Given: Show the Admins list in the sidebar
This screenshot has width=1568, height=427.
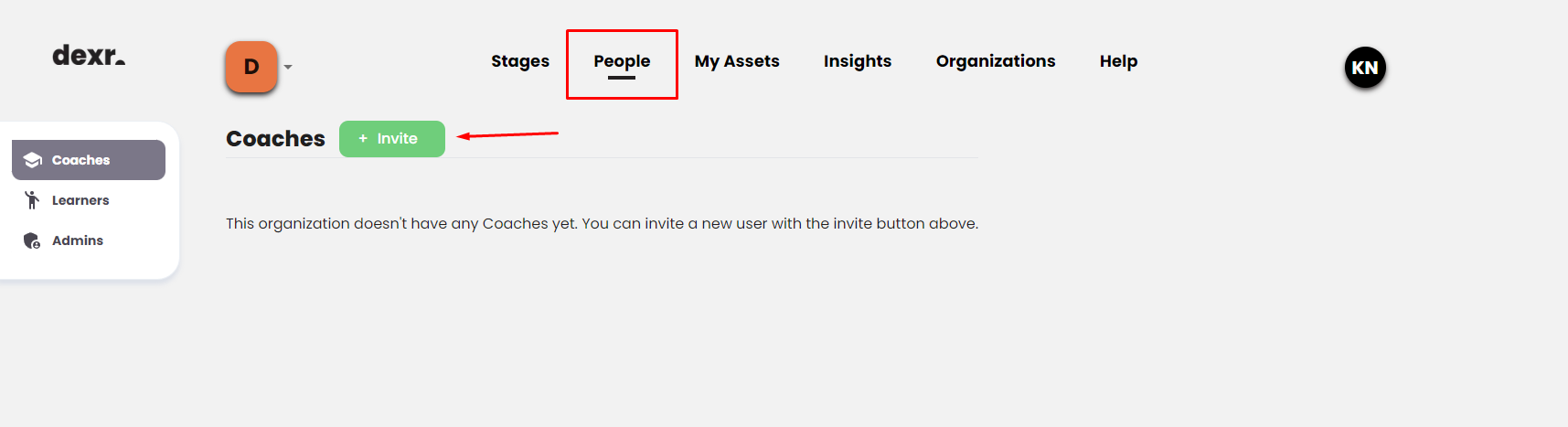Looking at the screenshot, I should (78, 240).
